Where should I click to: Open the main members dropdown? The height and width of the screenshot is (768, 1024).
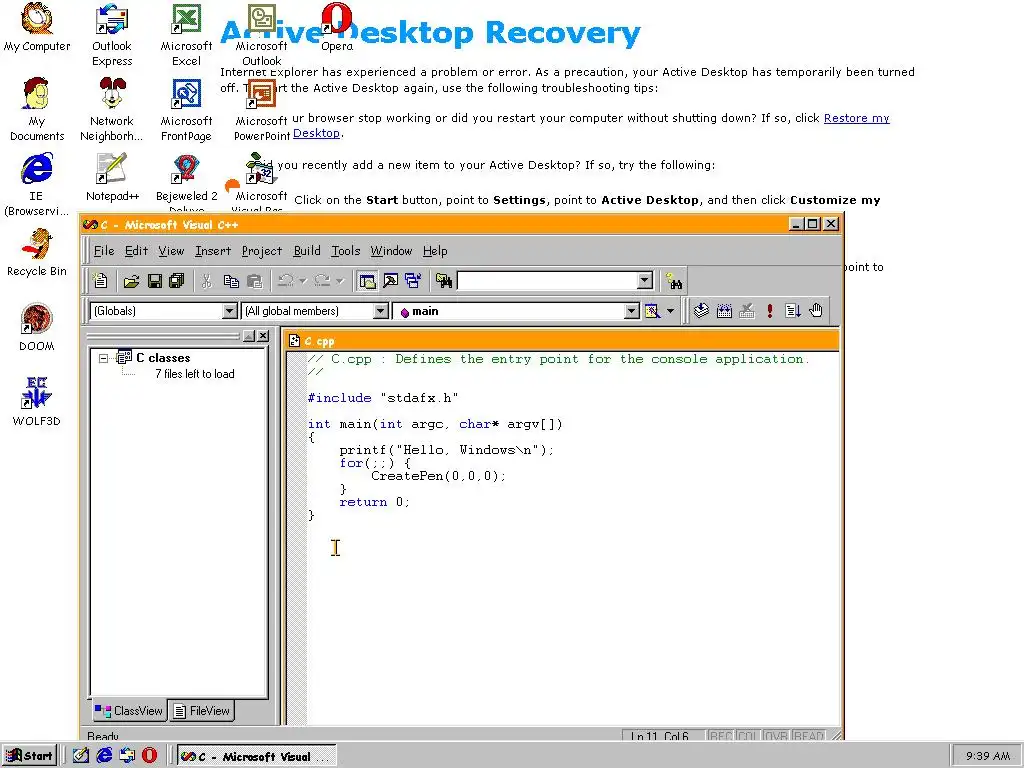(632, 311)
